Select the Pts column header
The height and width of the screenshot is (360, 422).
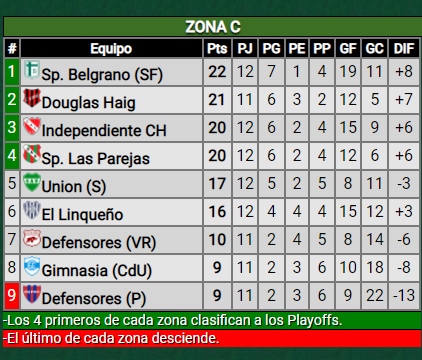click(x=217, y=48)
